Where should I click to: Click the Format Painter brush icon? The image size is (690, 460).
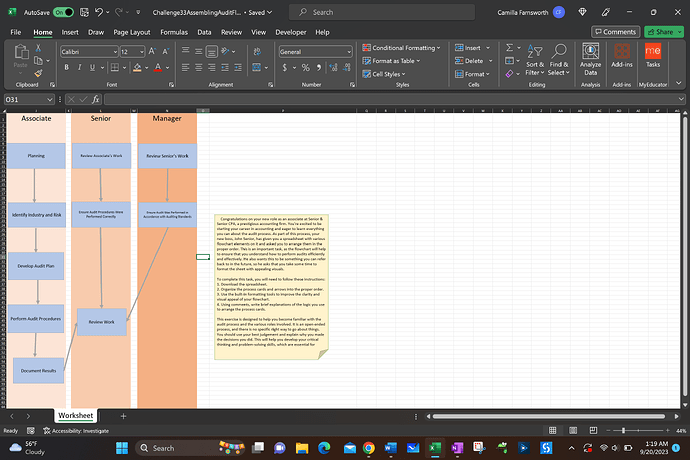click(38, 73)
